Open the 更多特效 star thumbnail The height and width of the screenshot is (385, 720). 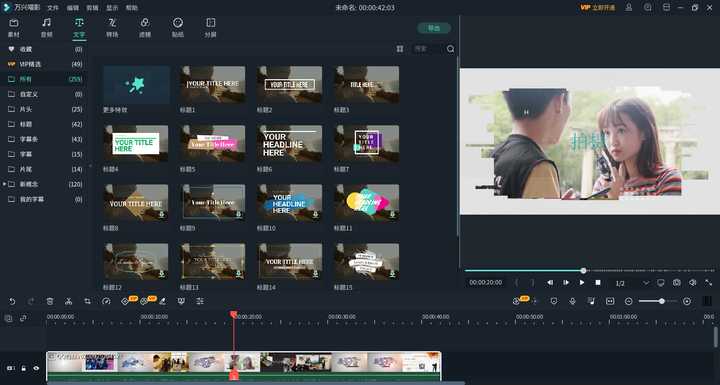(136, 85)
